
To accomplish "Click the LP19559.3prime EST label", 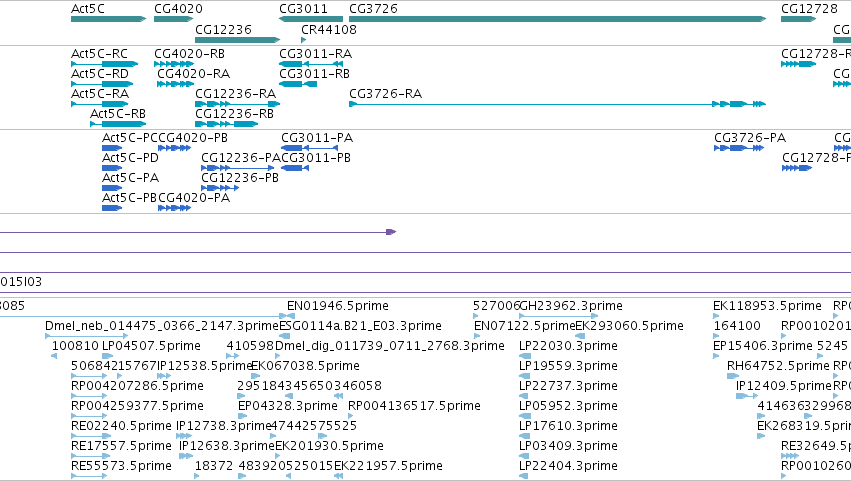I will point(568,366).
